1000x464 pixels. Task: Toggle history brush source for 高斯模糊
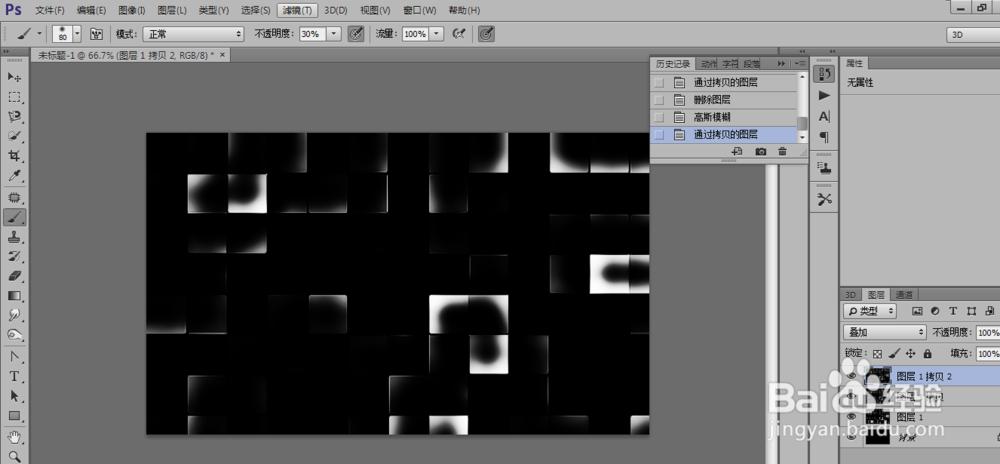pos(659,117)
